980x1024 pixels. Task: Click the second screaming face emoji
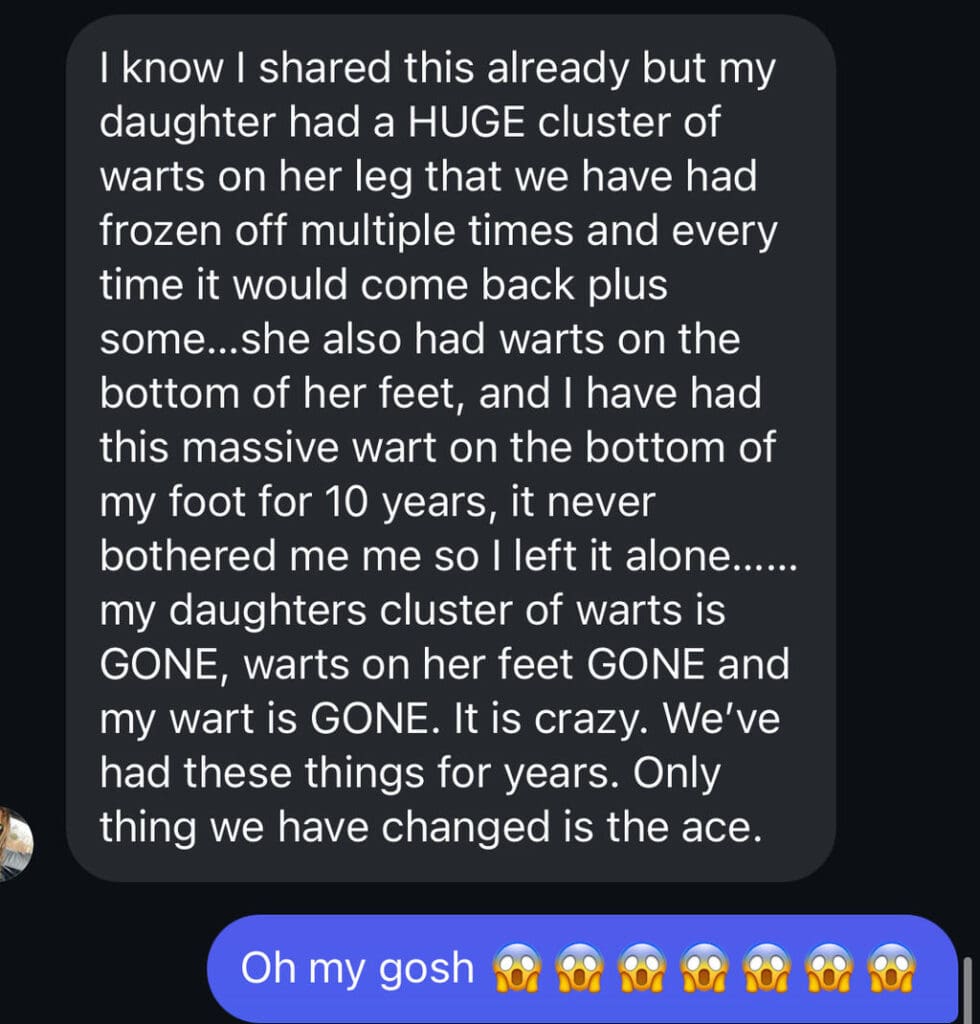pyautogui.click(x=578, y=968)
